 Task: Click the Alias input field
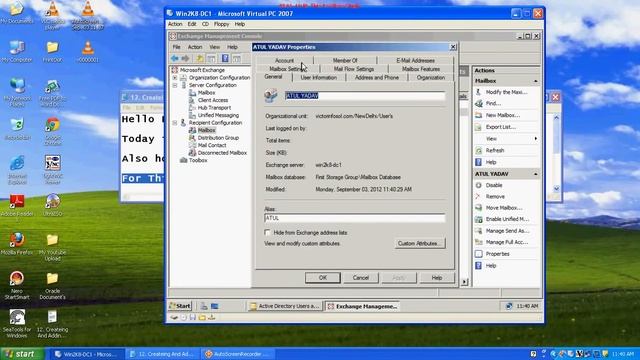354,218
